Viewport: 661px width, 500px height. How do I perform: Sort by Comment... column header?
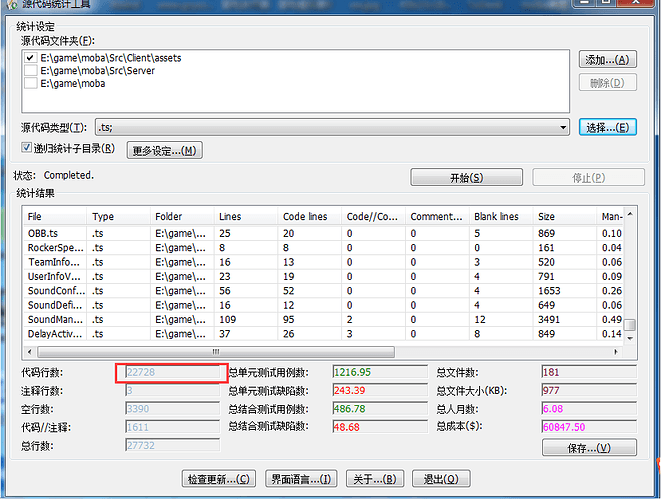click(x=437, y=216)
